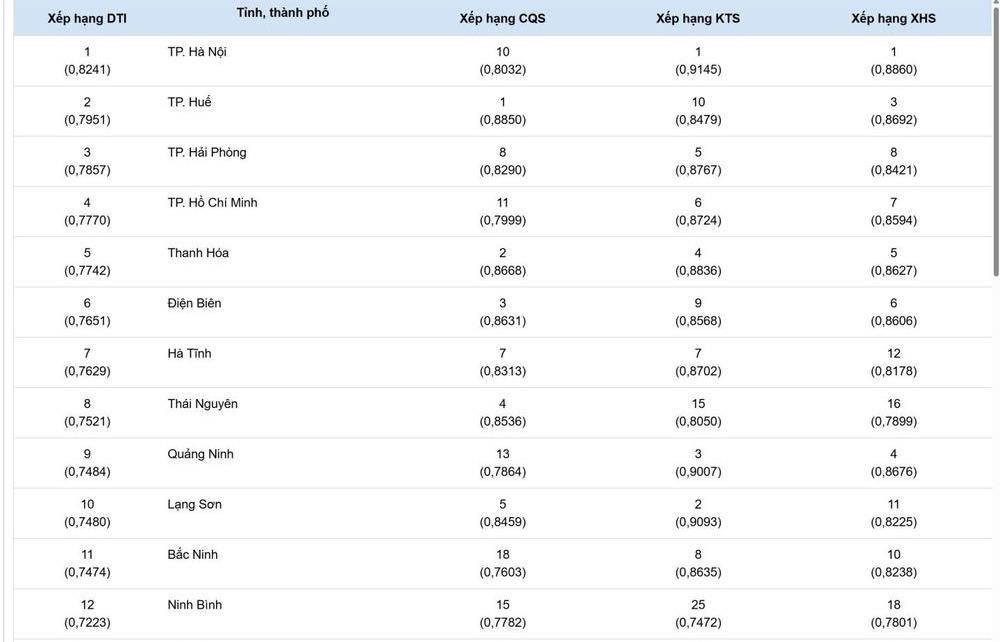Click on TP. Huế in the table

190,102
